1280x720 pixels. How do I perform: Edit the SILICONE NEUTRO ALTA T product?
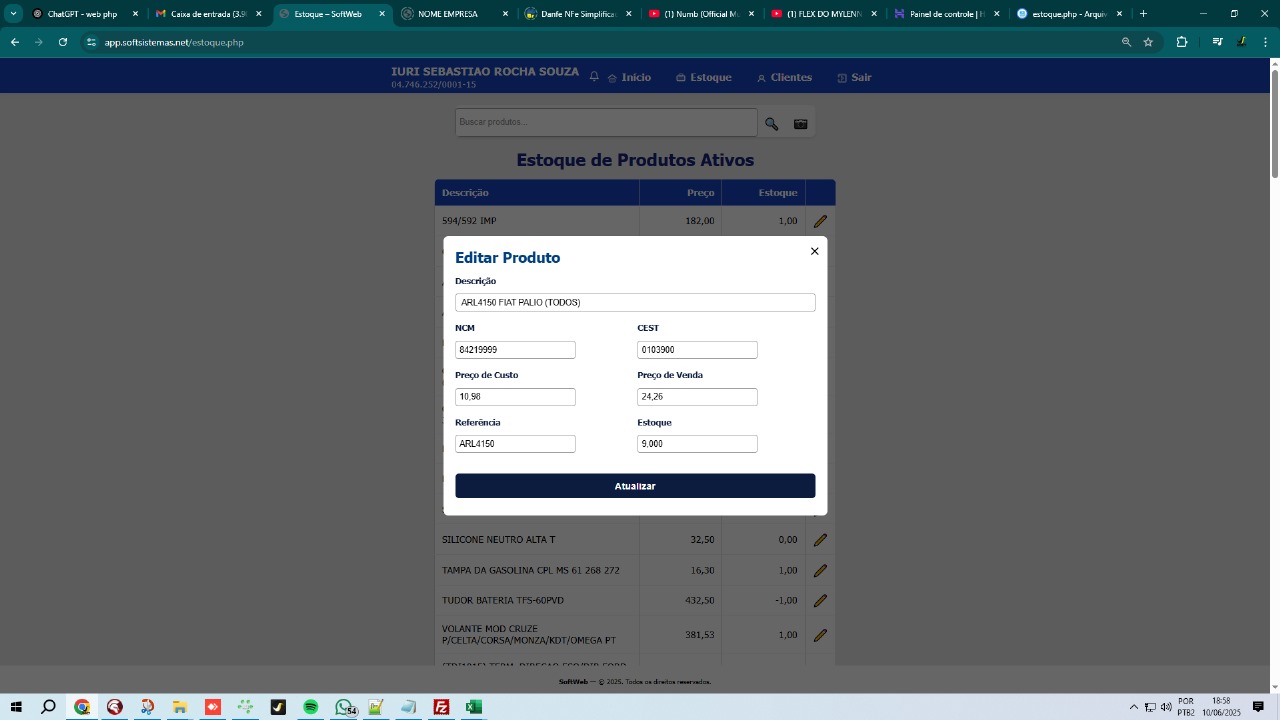tap(820, 539)
